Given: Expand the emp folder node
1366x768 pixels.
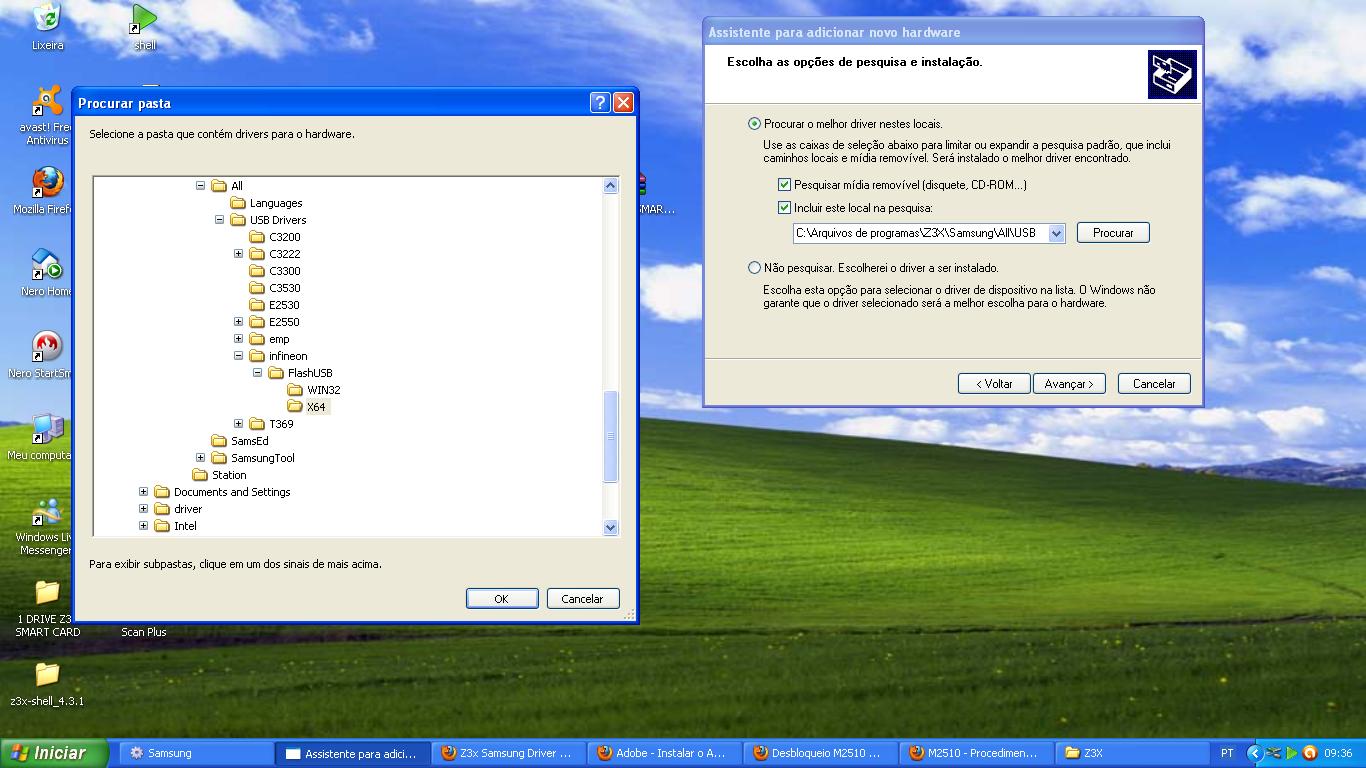Looking at the screenshot, I should [238, 339].
